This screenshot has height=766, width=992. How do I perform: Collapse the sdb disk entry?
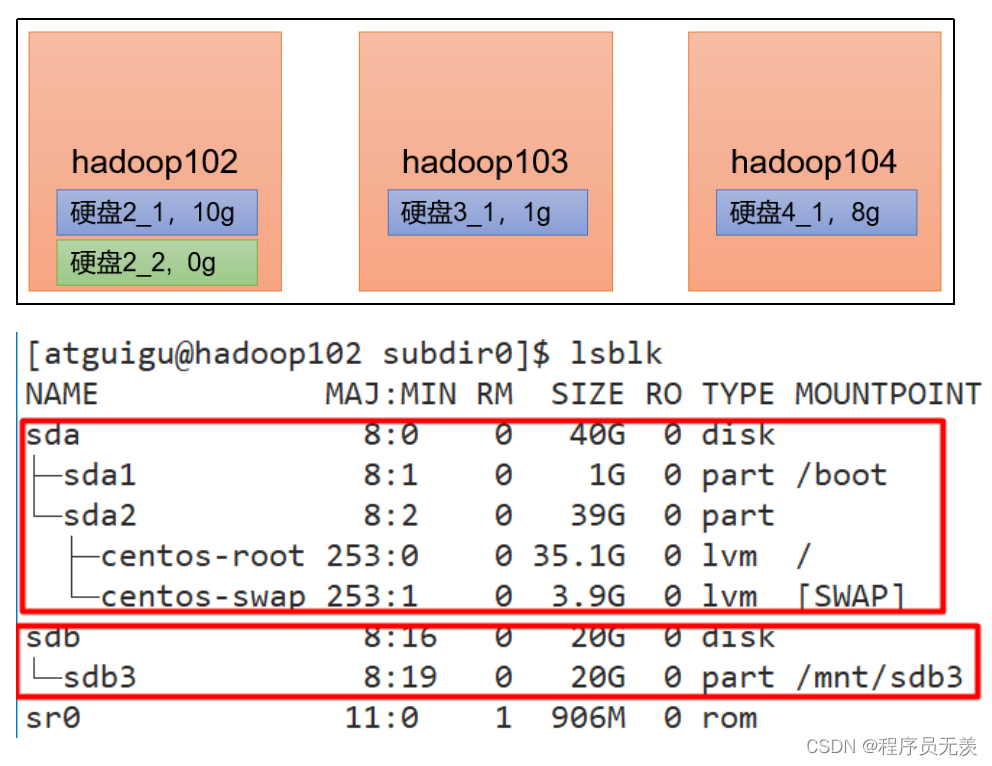53,636
